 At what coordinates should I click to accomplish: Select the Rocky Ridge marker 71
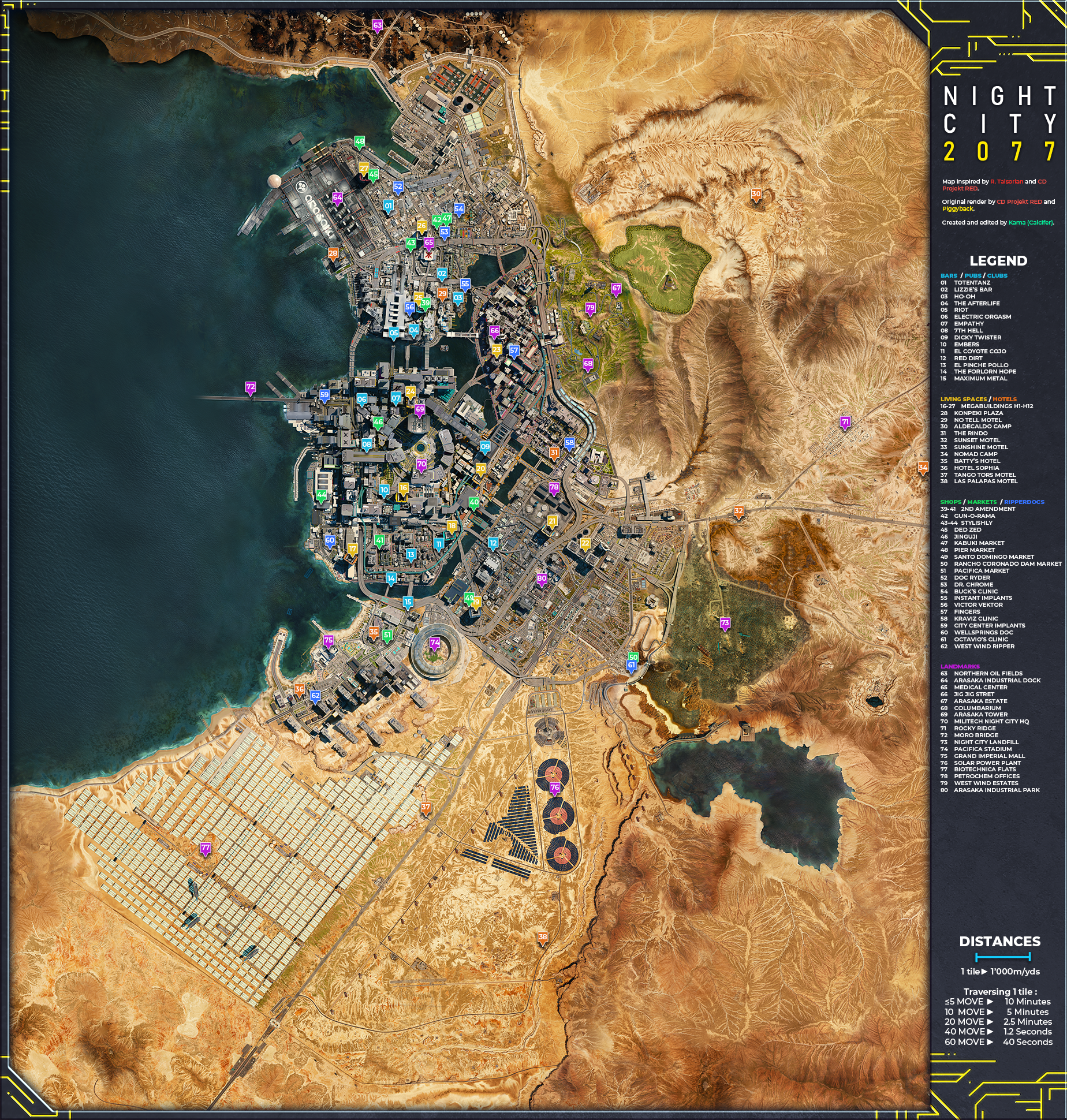[845, 423]
